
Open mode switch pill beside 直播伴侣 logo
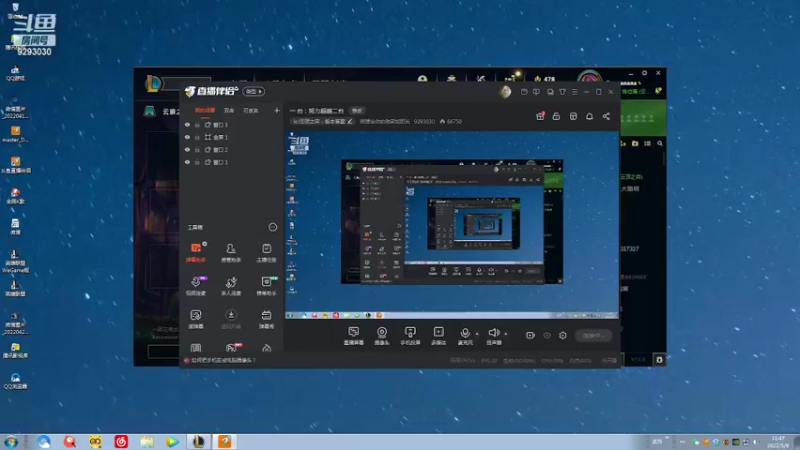pyautogui.click(x=253, y=91)
